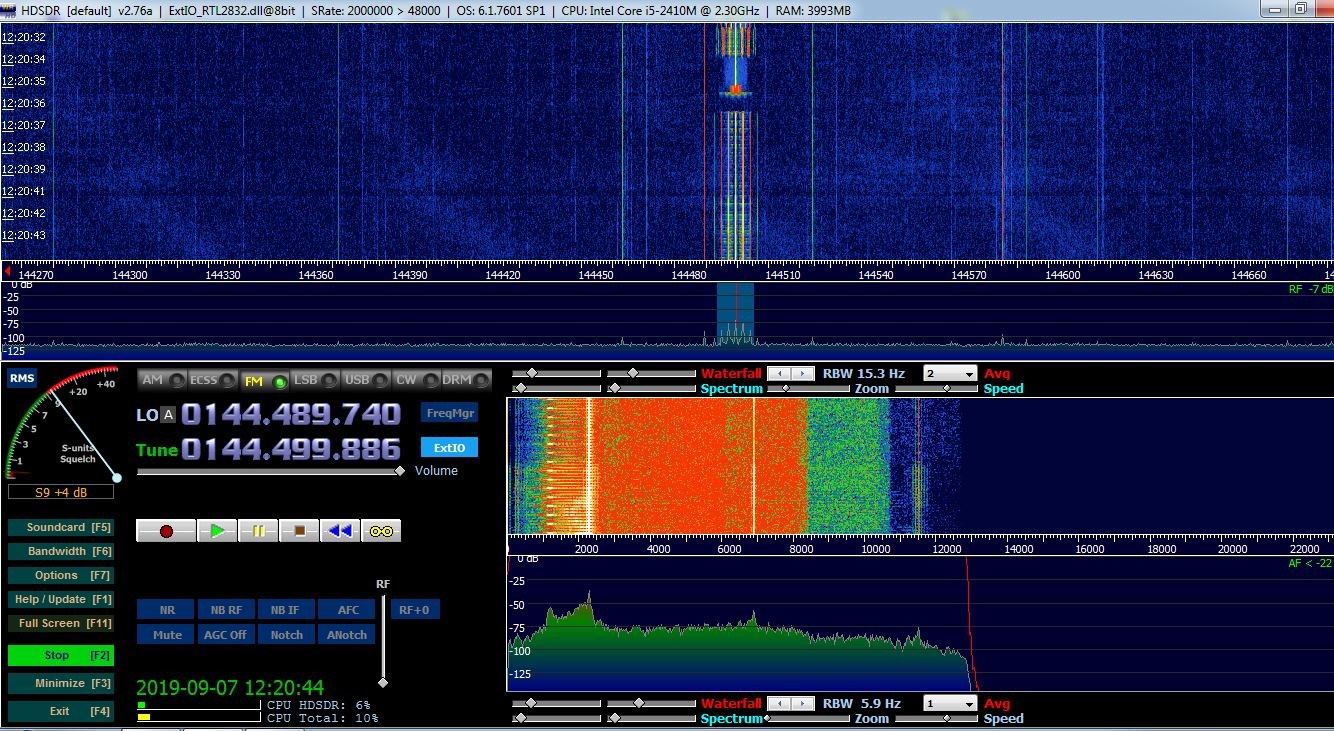Open the Bandwidth [F6] menu
The height and width of the screenshot is (731, 1334).
[x=60, y=551]
